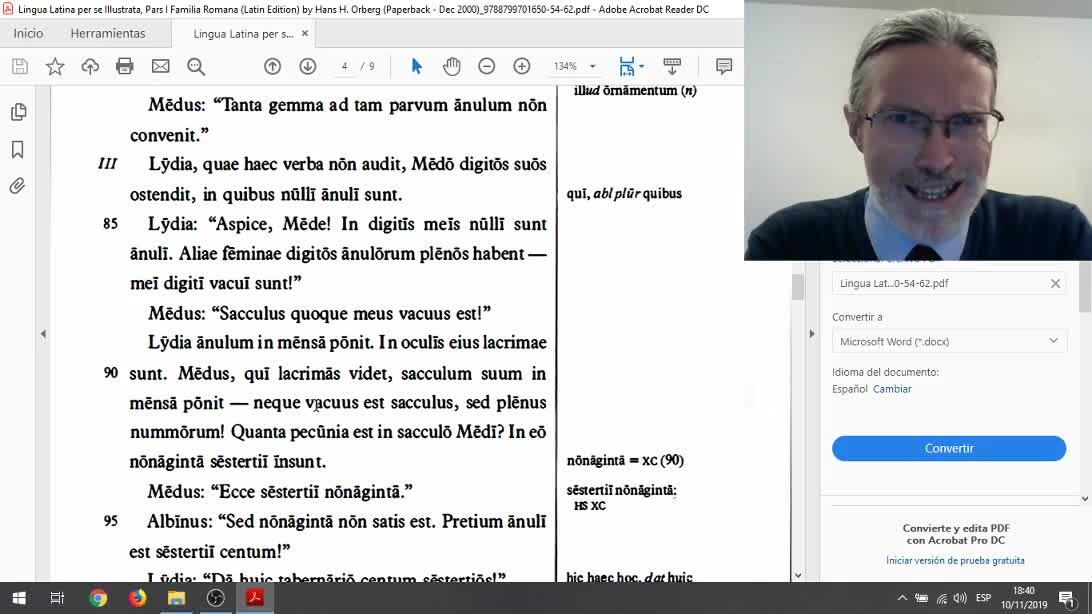Screen dimensions: 1092x614
Task: Click right pane scrollbar down arrow
Action: 1084,498
